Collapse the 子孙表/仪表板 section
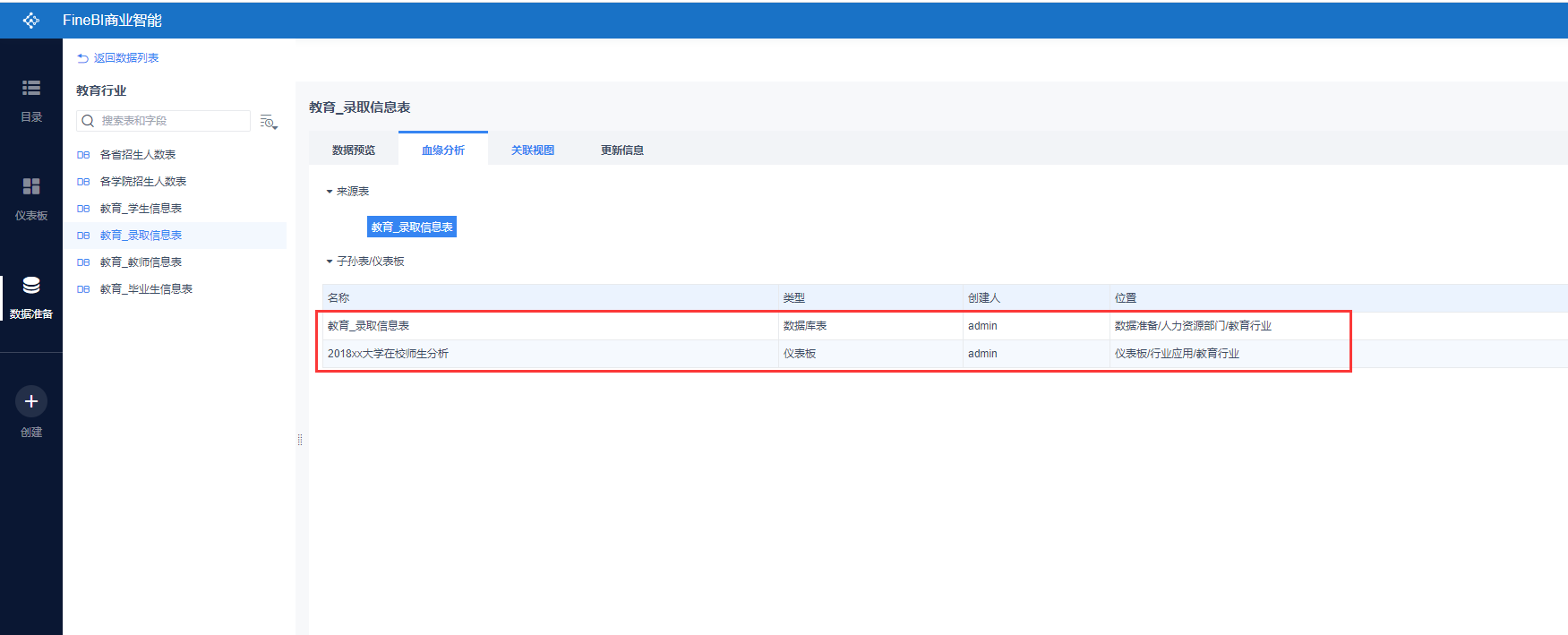The width and height of the screenshot is (1568, 635). [330, 262]
